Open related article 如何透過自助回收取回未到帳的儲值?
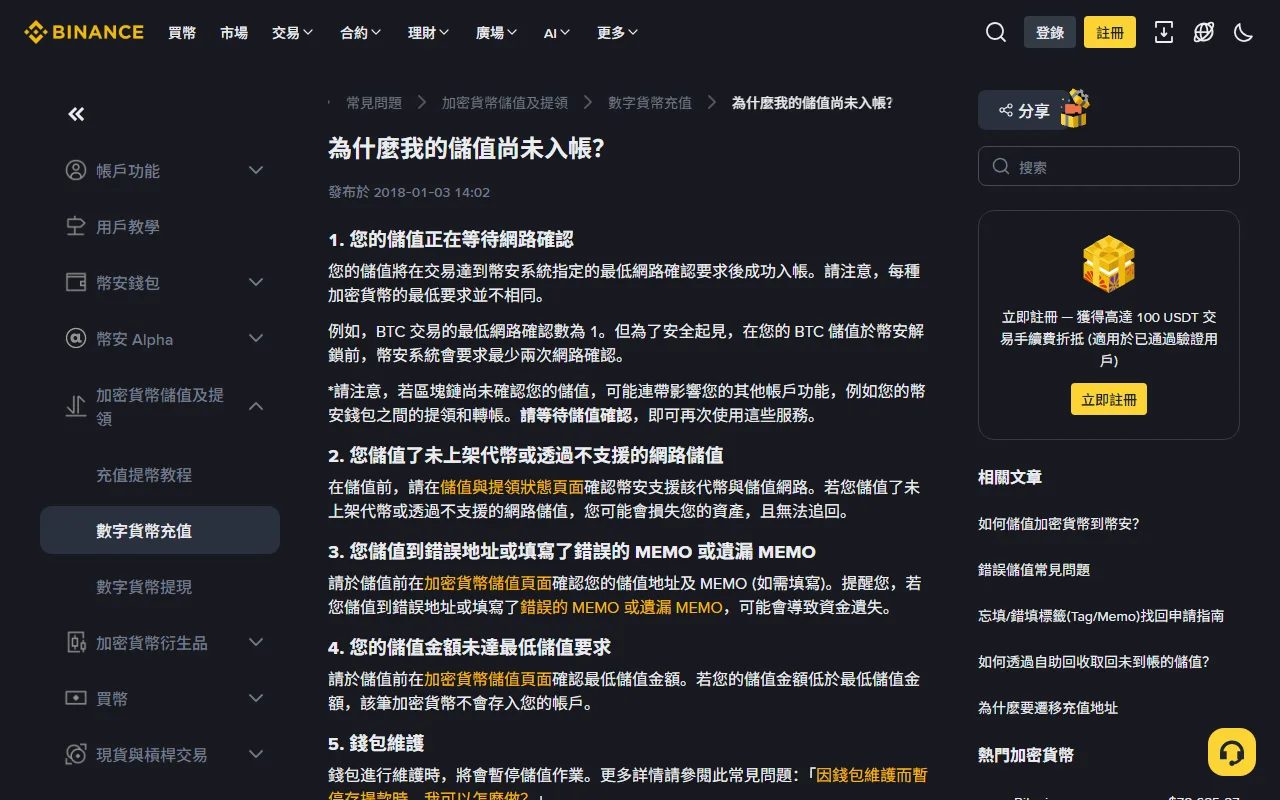The image size is (1280, 800). pyautogui.click(x=1094, y=661)
